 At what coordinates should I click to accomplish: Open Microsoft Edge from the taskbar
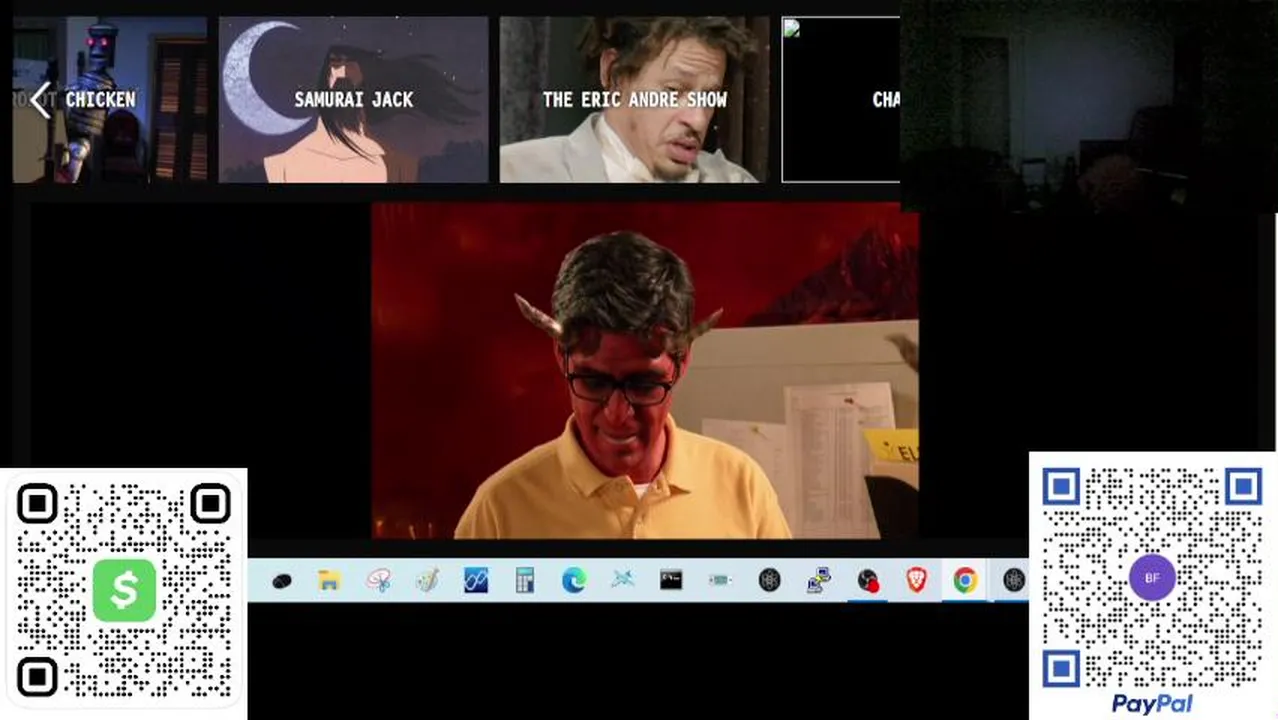(574, 580)
